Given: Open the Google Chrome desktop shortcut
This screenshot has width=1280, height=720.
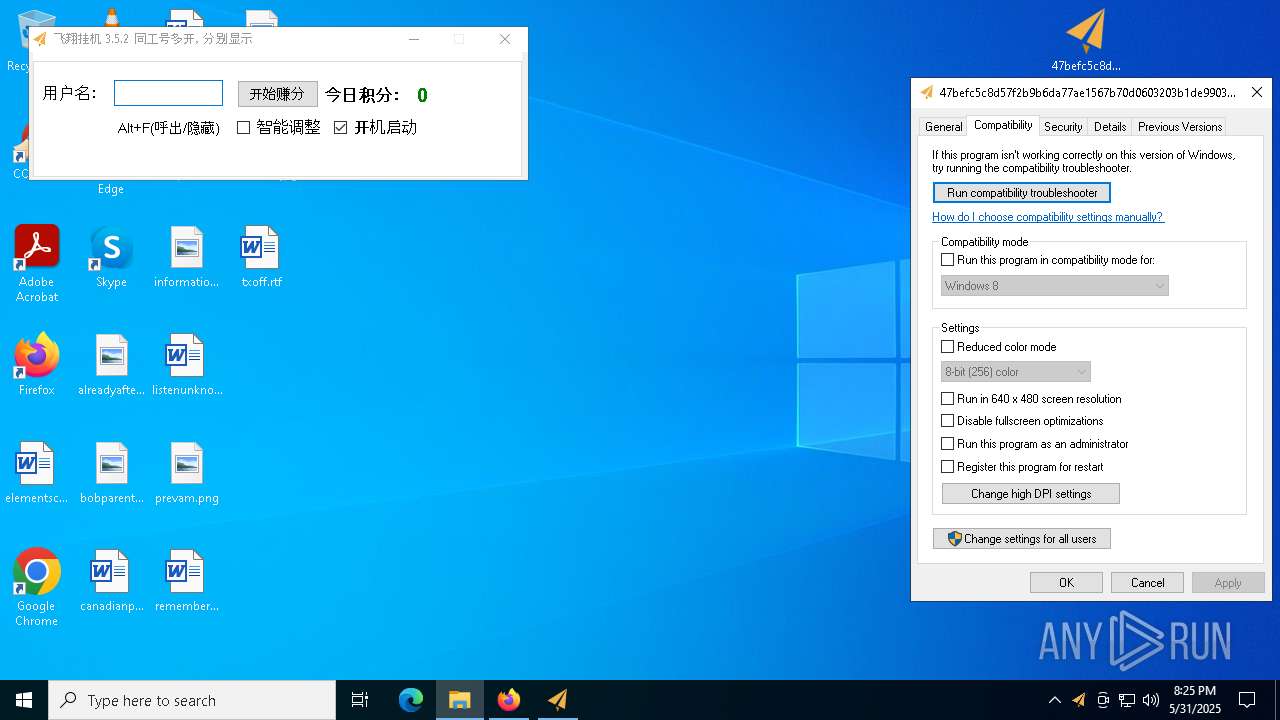Looking at the screenshot, I should coord(37,587).
